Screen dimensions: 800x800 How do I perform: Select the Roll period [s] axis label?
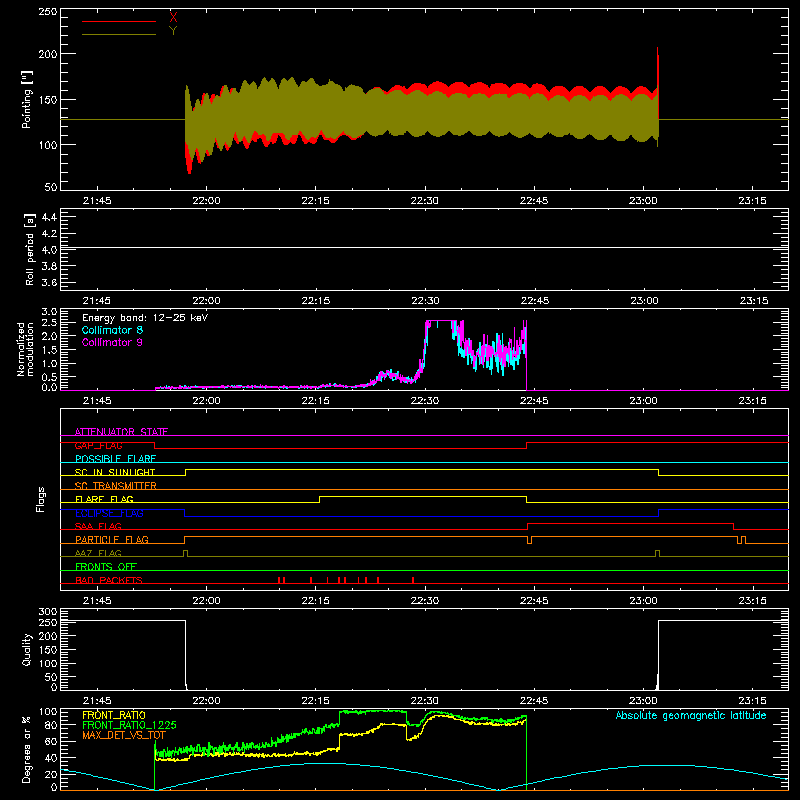[29, 249]
